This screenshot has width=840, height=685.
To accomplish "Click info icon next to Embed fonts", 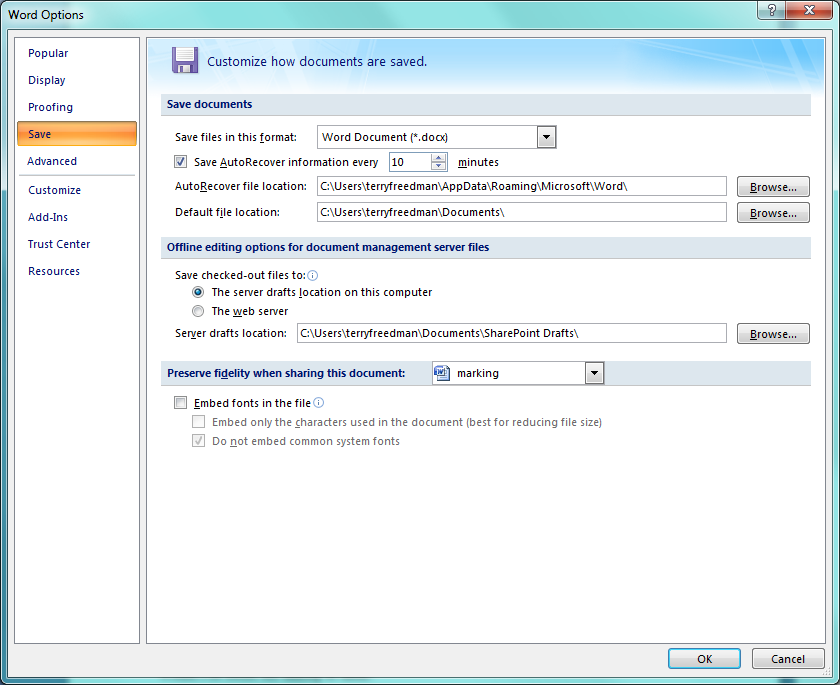I will coord(318,403).
